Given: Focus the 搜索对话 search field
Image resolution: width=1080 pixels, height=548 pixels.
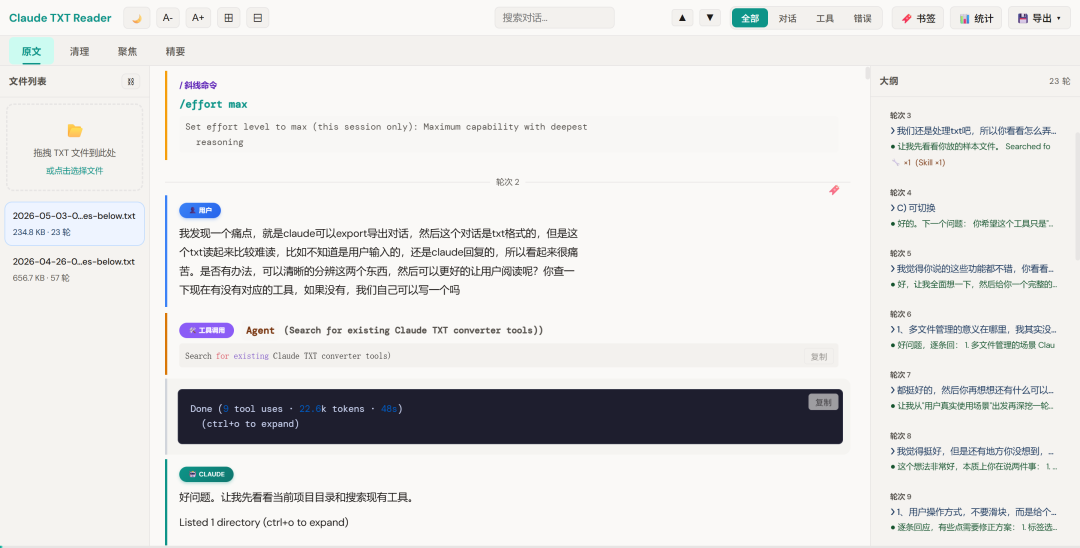Looking at the screenshot, I should 554,18.
